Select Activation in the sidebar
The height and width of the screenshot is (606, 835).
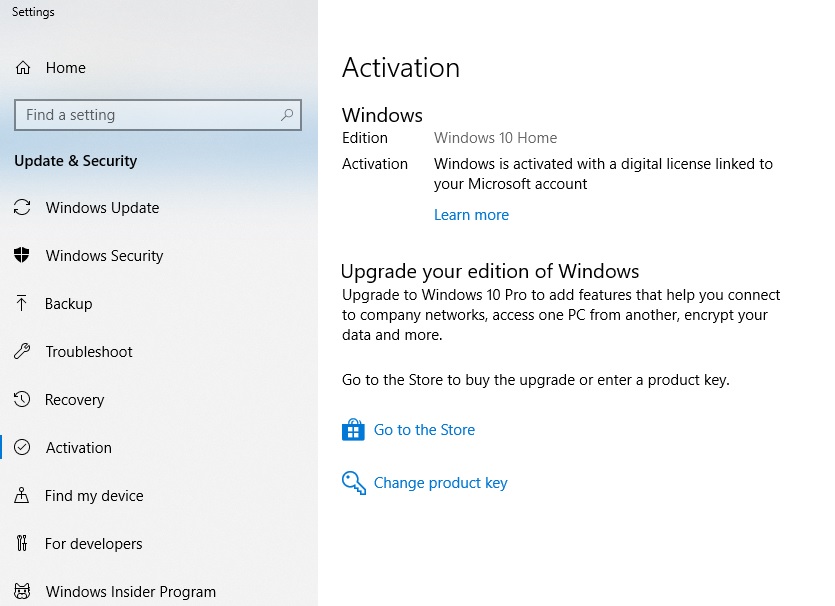pos(79,447)
